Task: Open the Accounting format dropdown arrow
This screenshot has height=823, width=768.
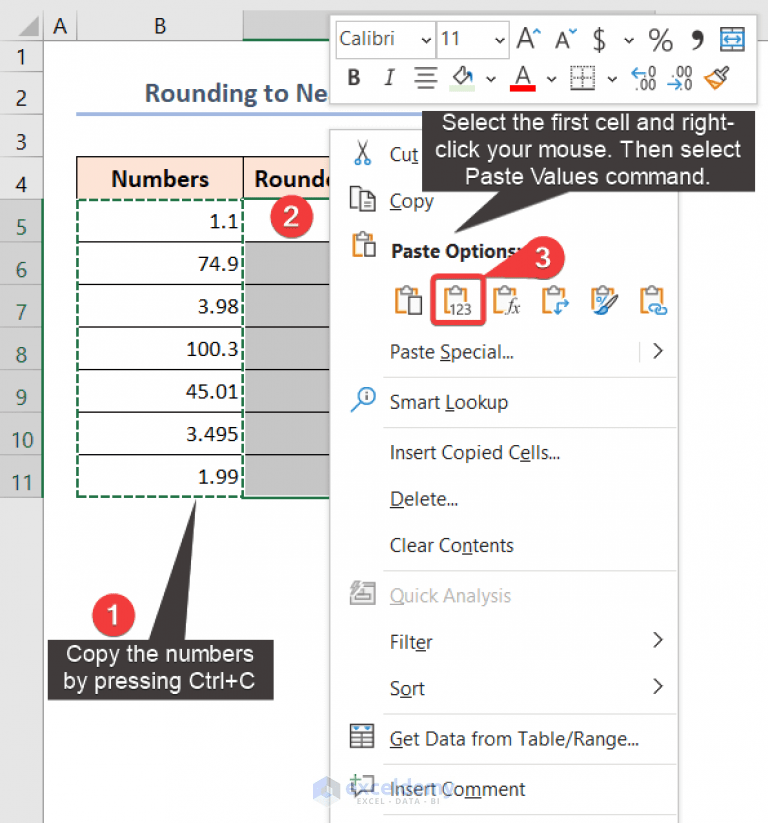Action: (628, 40)
